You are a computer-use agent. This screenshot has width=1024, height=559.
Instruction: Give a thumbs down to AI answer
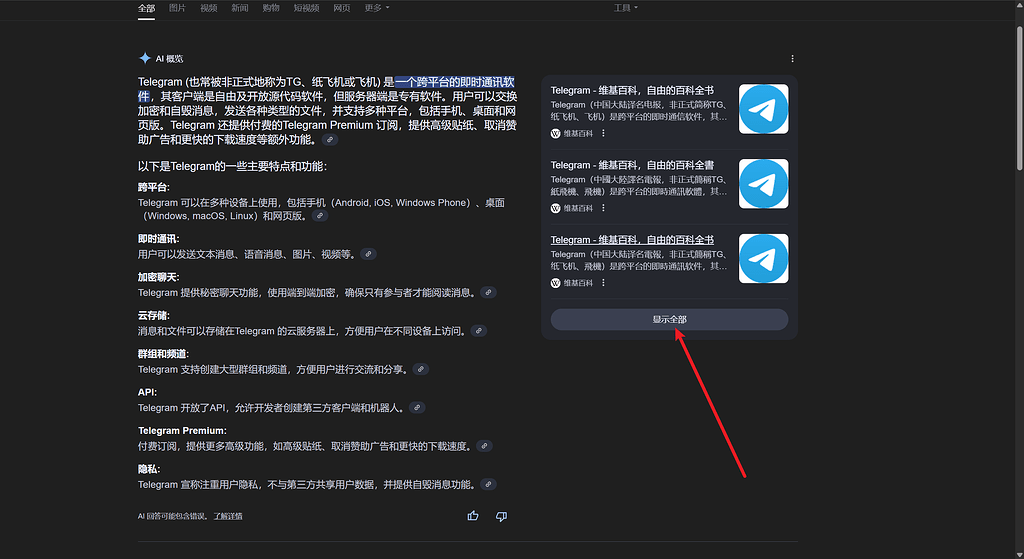[x=501, y=516]
